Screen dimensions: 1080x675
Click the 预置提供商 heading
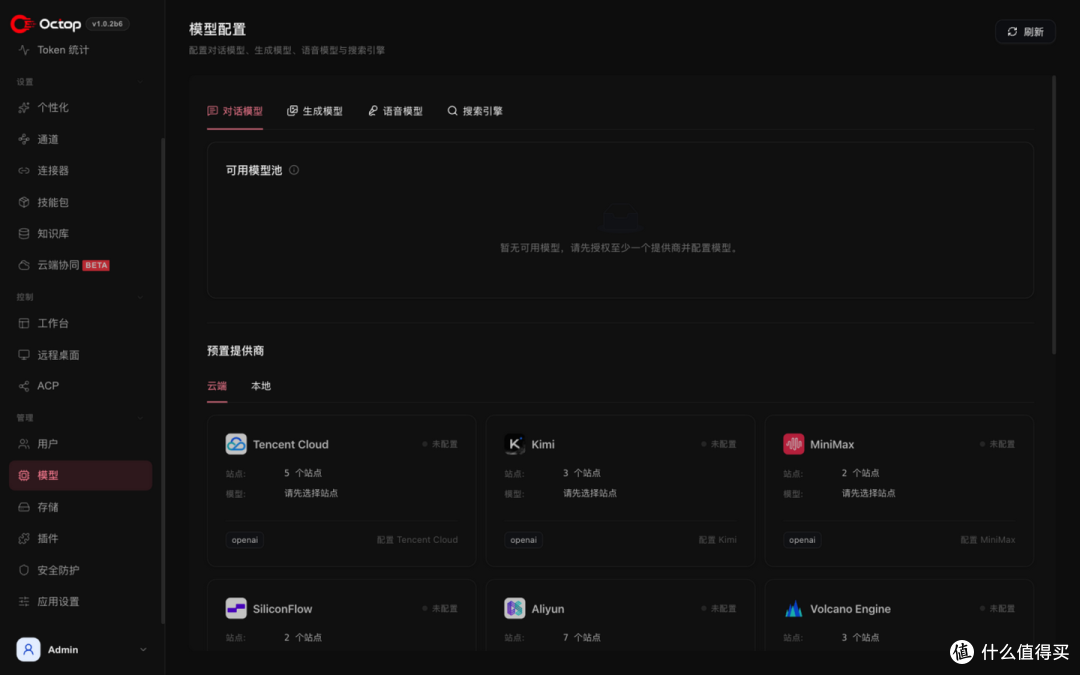click(236, 351)
